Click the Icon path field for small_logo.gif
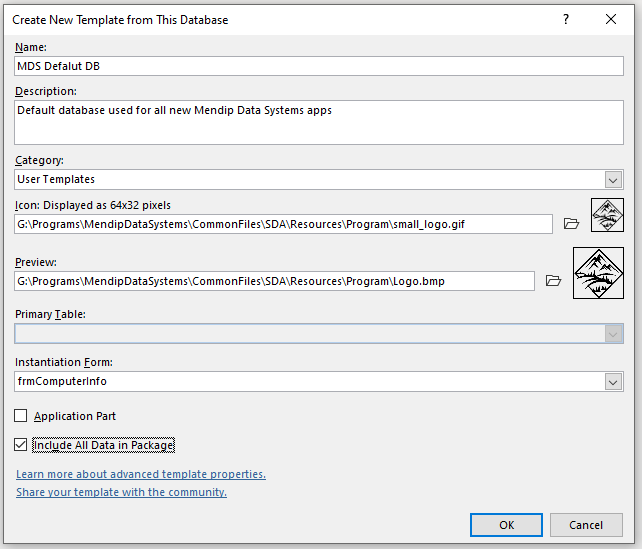Screen dimensions: 642x549 point(283,224)
